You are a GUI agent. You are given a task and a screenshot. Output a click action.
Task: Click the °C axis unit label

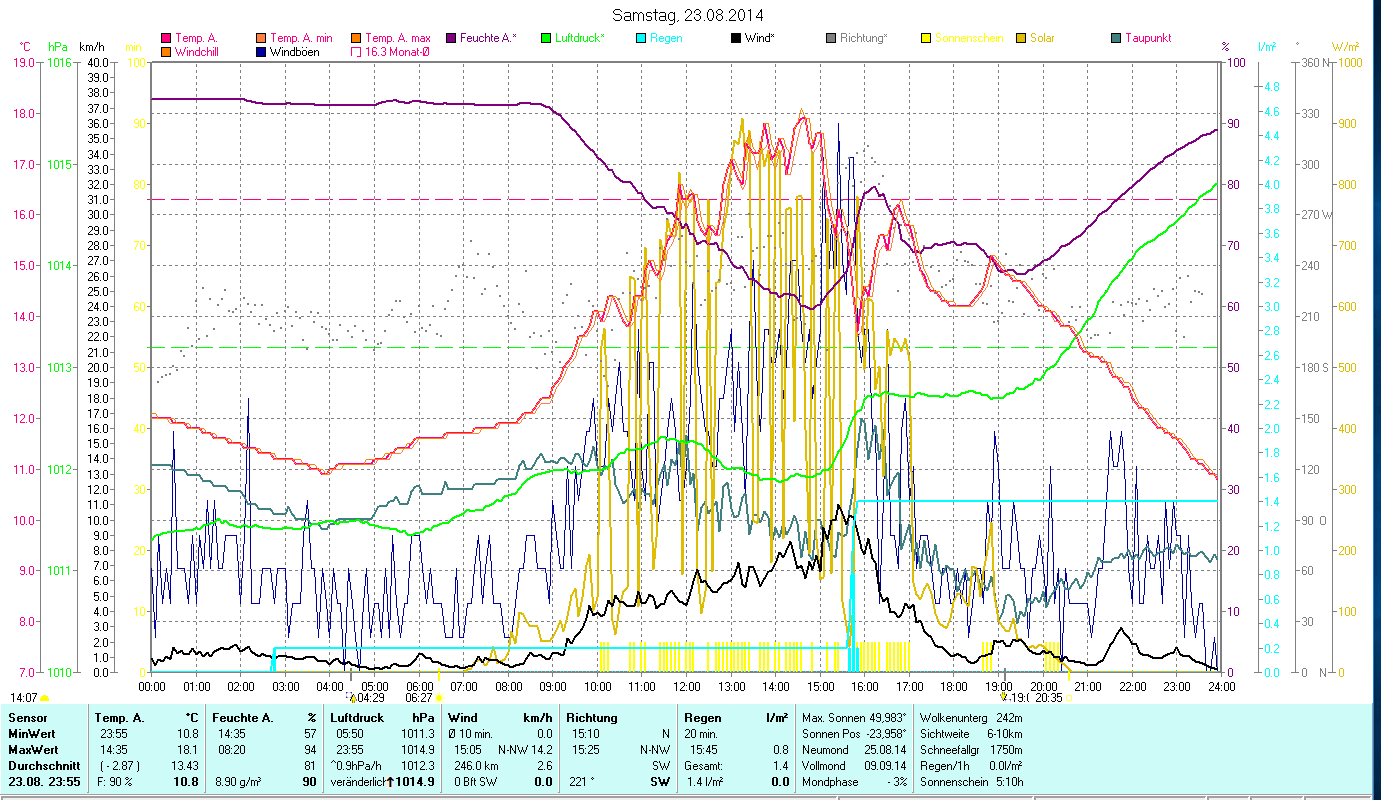pyautogui.click(x=25, y=47)
